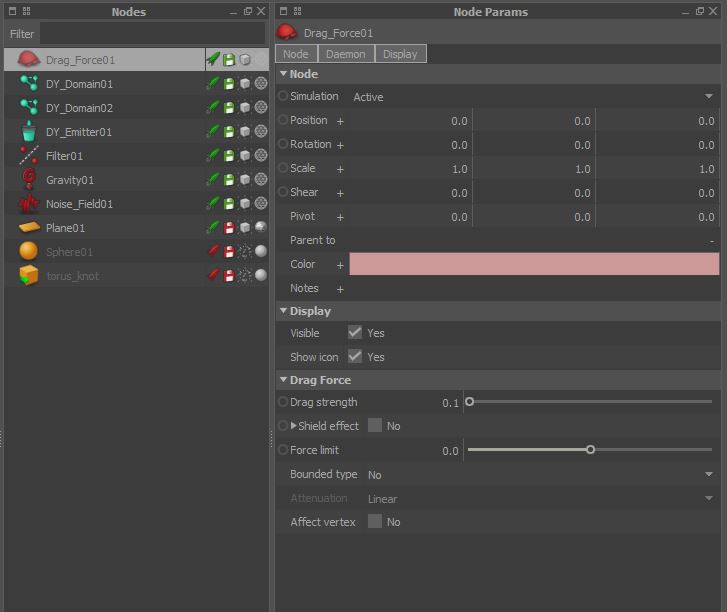This screenshot has width=727, height=612.
Task: Click the shaded sphere icon for torus_knot
Action: (260, 276)
